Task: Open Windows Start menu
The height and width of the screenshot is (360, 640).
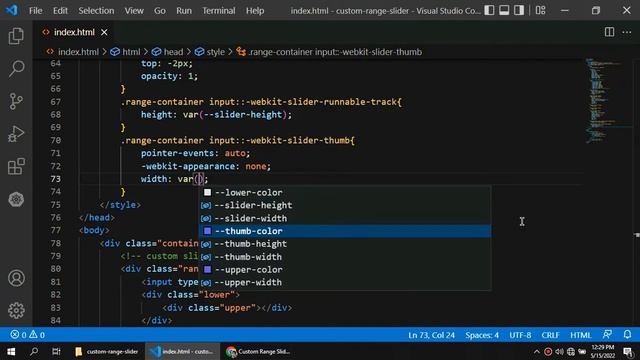Action: click(x=11, y=351)
